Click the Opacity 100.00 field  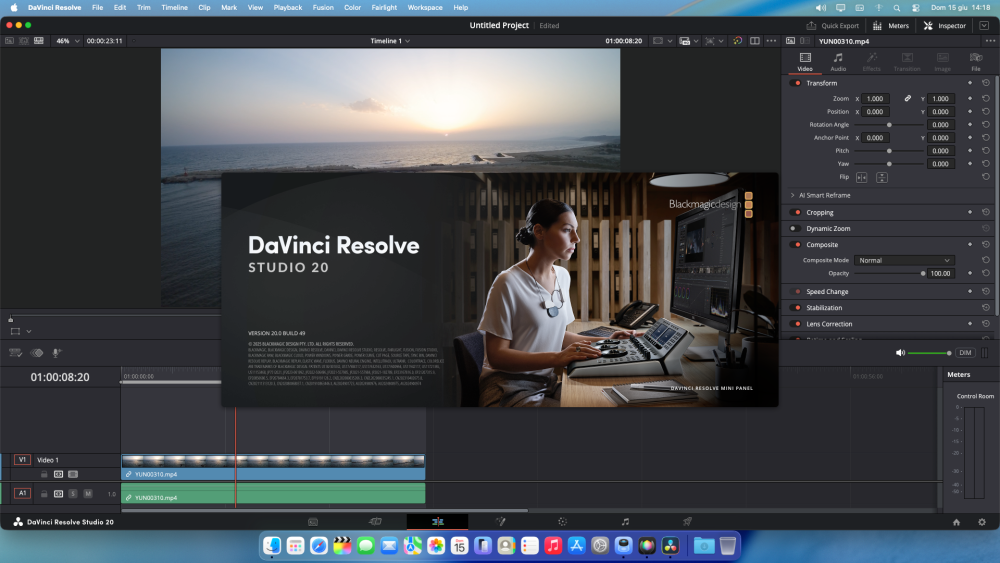tap(941, 273)
